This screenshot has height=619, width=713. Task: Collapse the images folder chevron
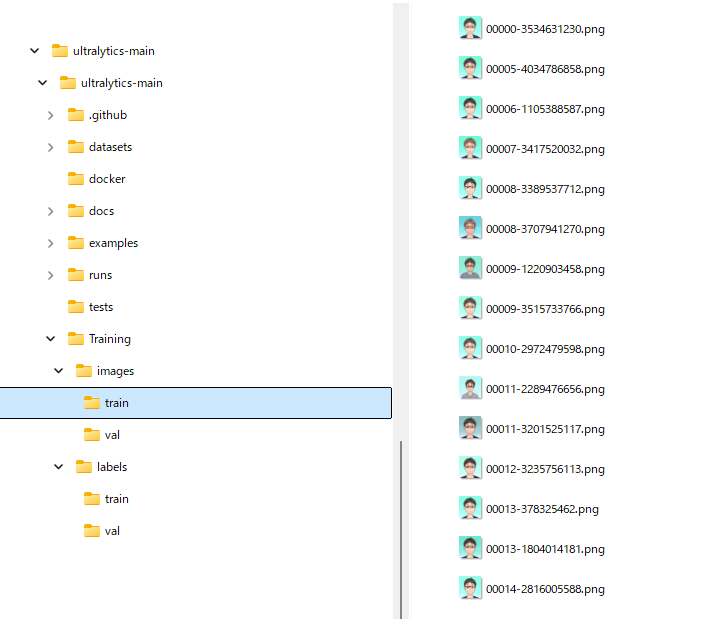click(x=58, y=371)
